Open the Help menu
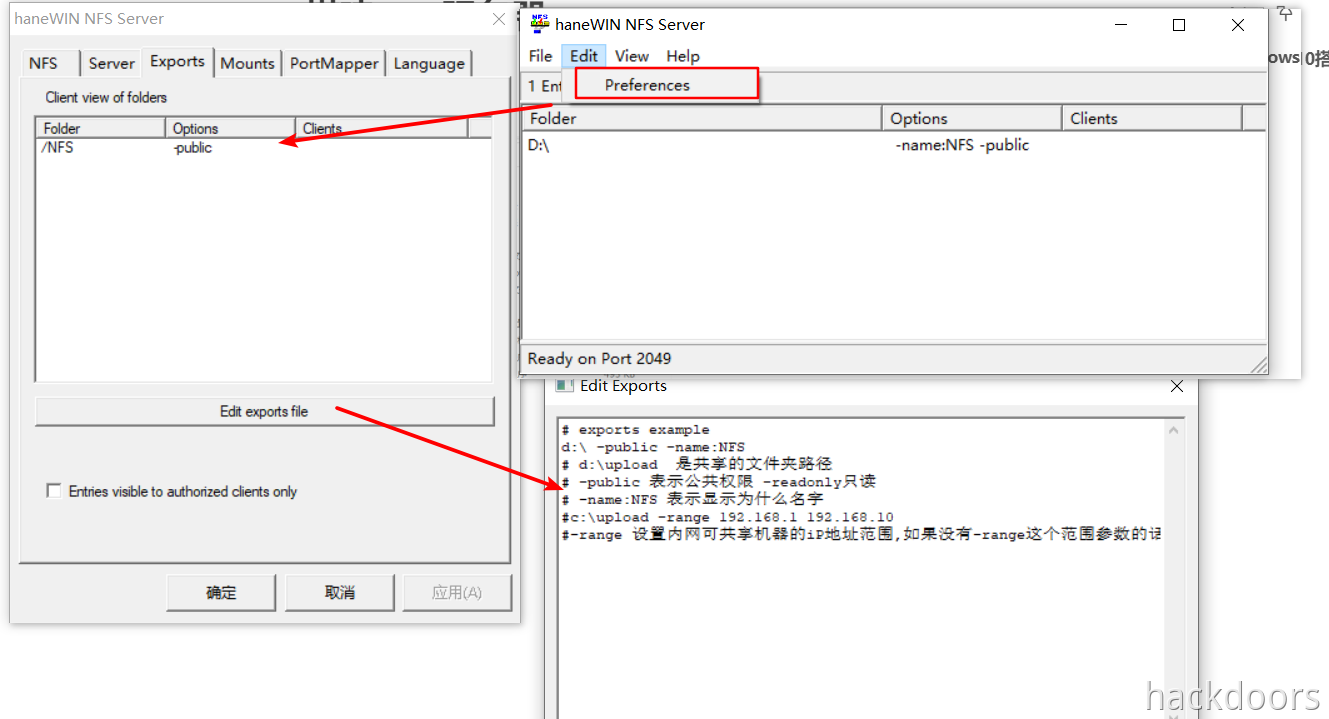The height and width of the screenshot is (719, 1329). pos(683,56)
